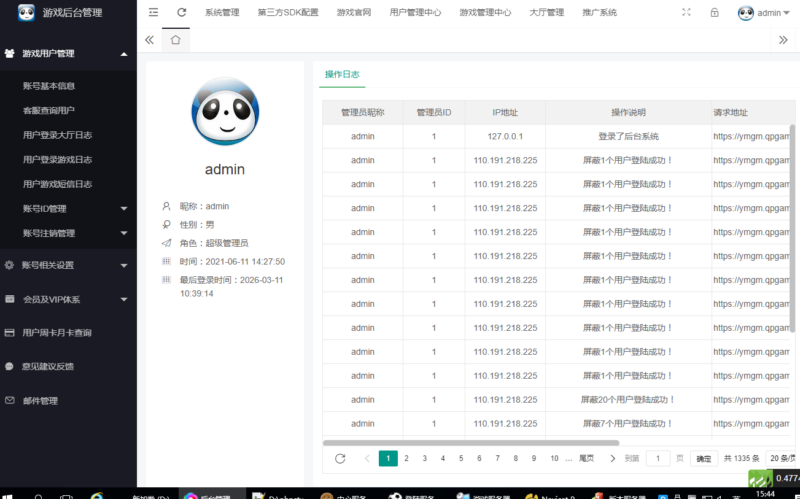Open the 游戏管理中心 top menu
This screenshot has height=499, width=800.
point(485,12)
